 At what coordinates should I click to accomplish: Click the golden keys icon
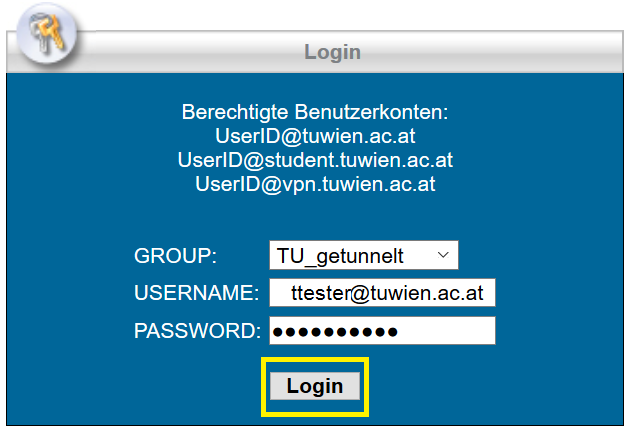(47, 35)
